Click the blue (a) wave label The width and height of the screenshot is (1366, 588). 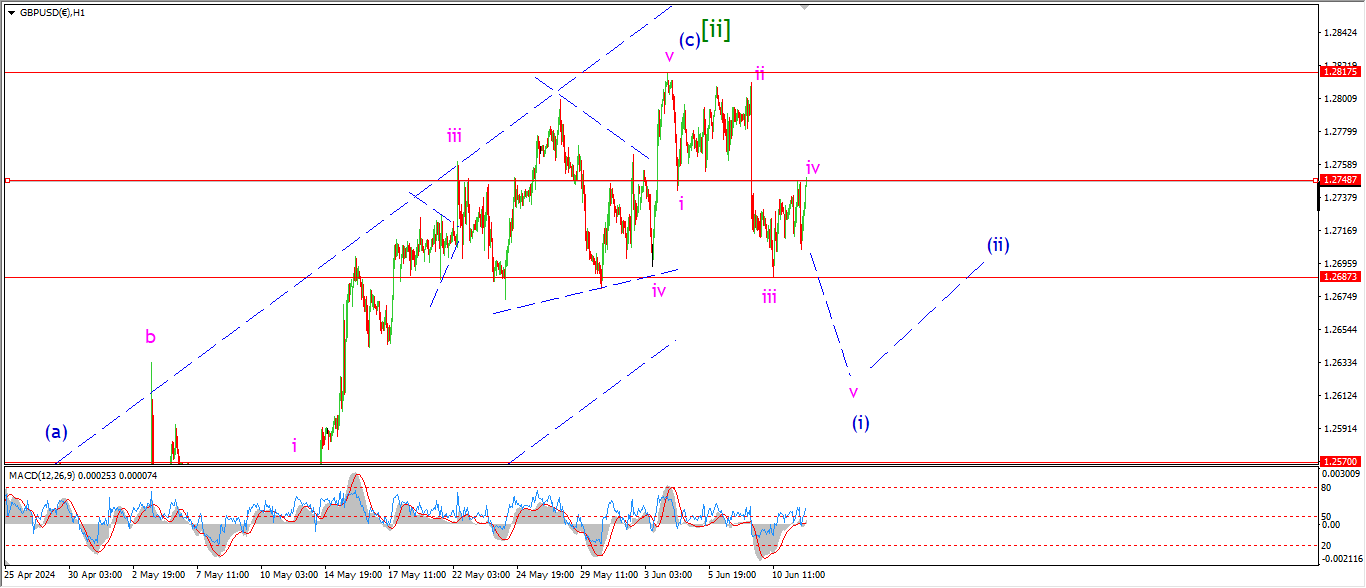[56, 432]
